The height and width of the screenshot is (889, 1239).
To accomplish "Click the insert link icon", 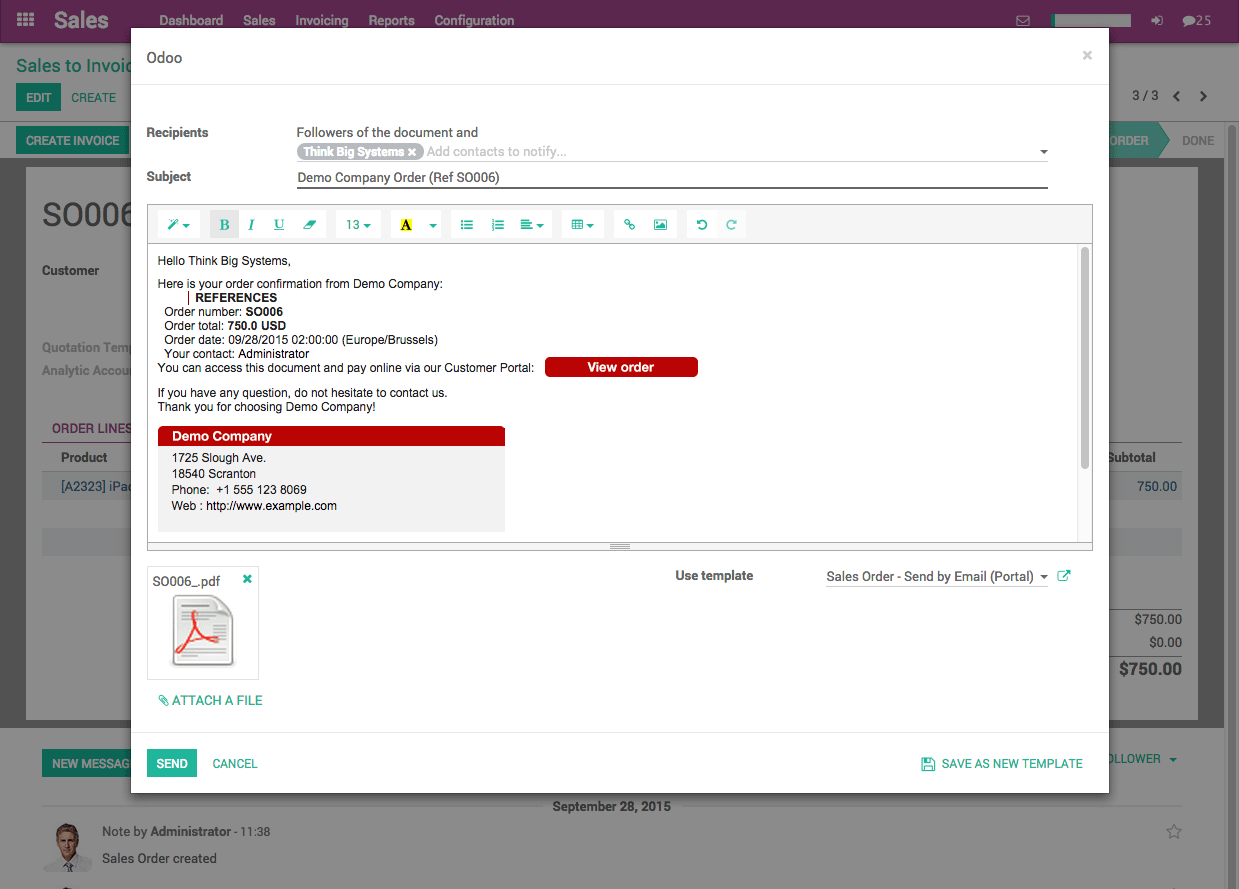I will [629, 225].
